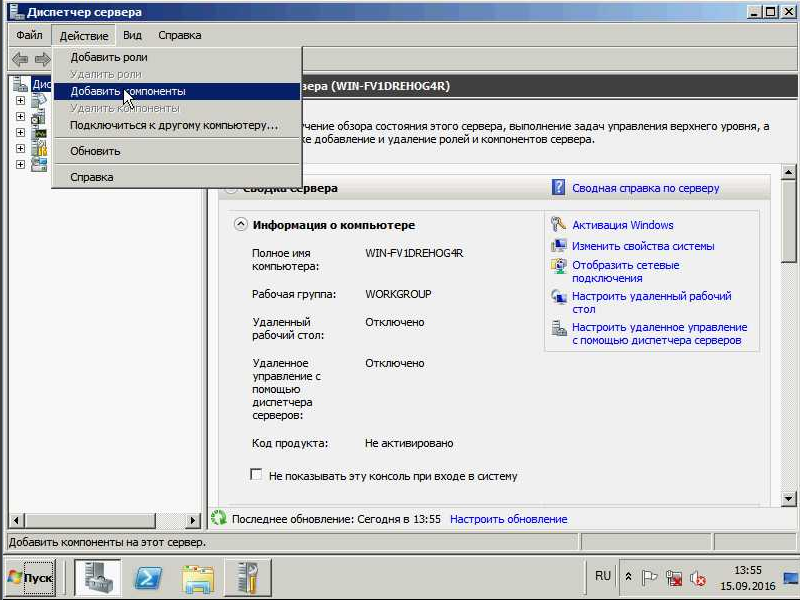Expand the second tree node plus box
800x600 pixels.
coord(20,116)
